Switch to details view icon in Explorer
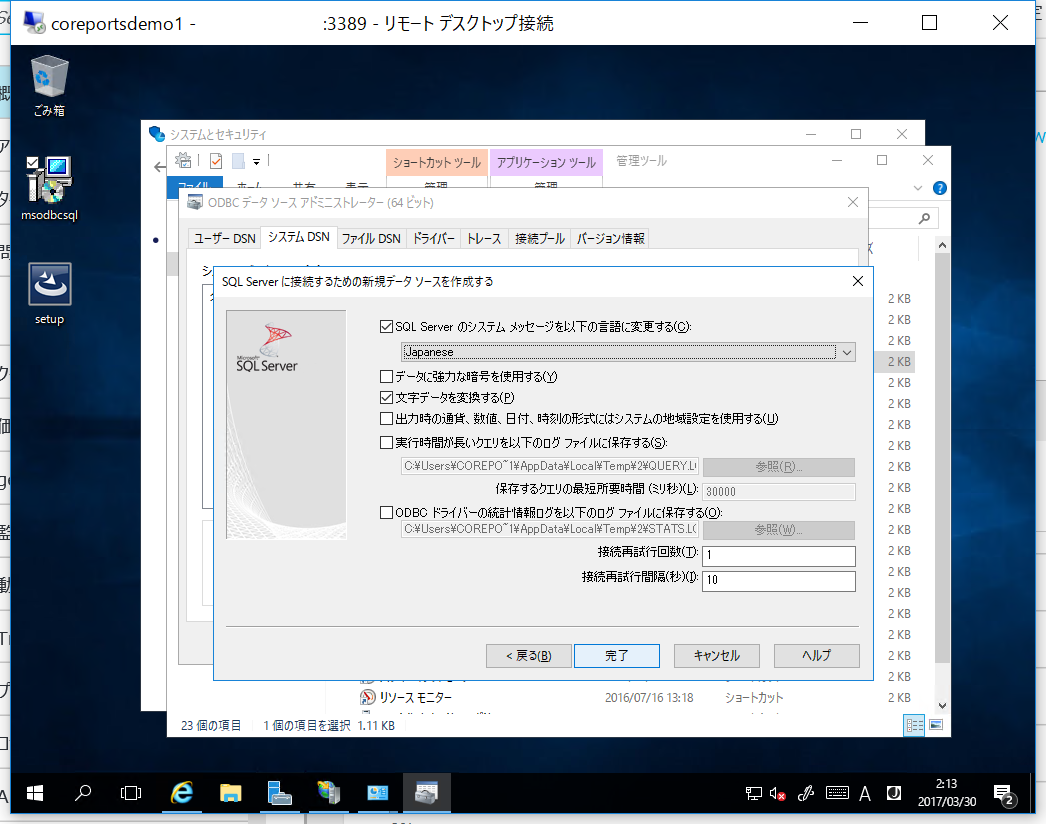The height and width of the screenshot is (824, 1046). [914, 725]
